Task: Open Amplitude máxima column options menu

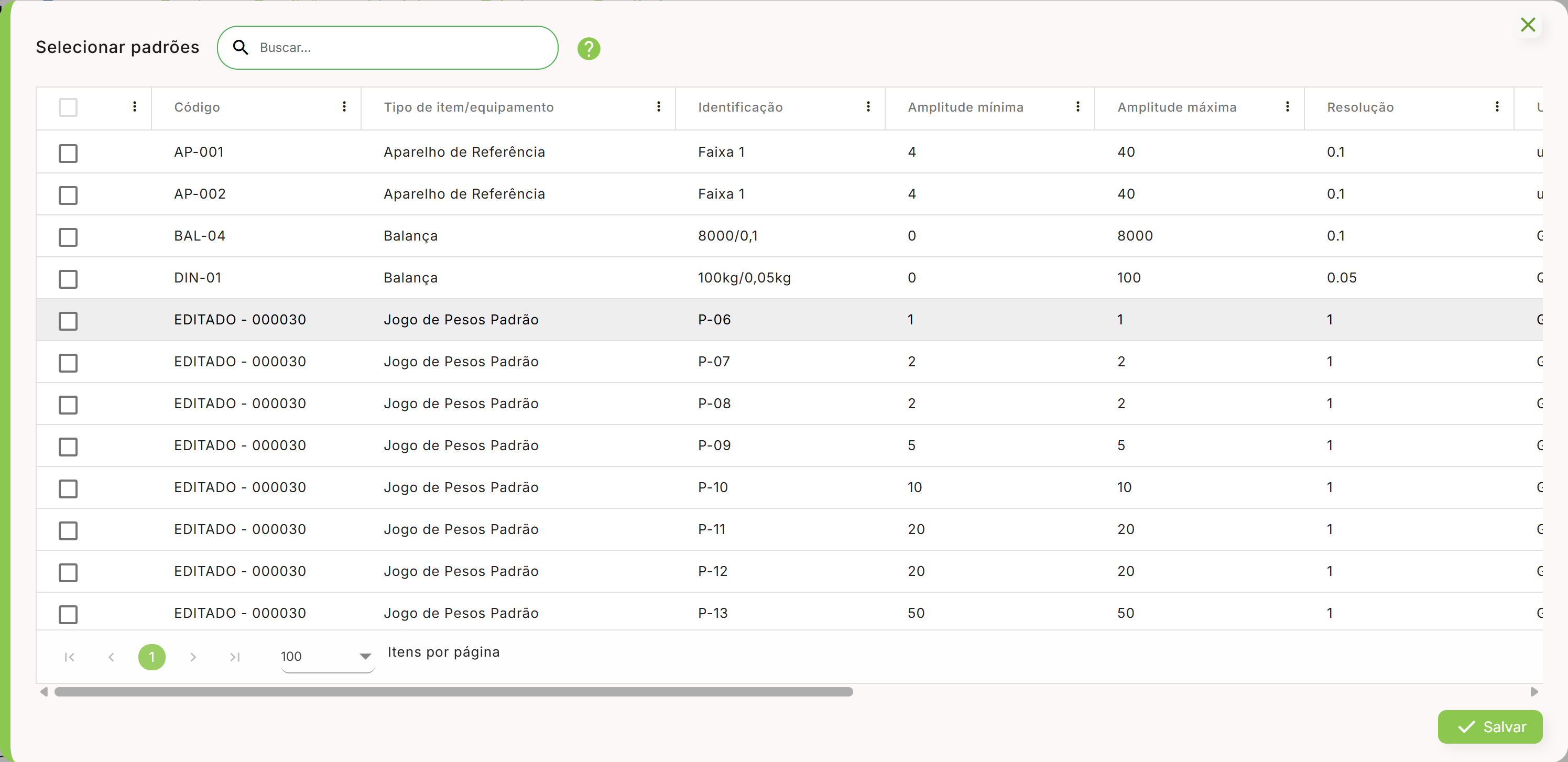Action: 1288,107
